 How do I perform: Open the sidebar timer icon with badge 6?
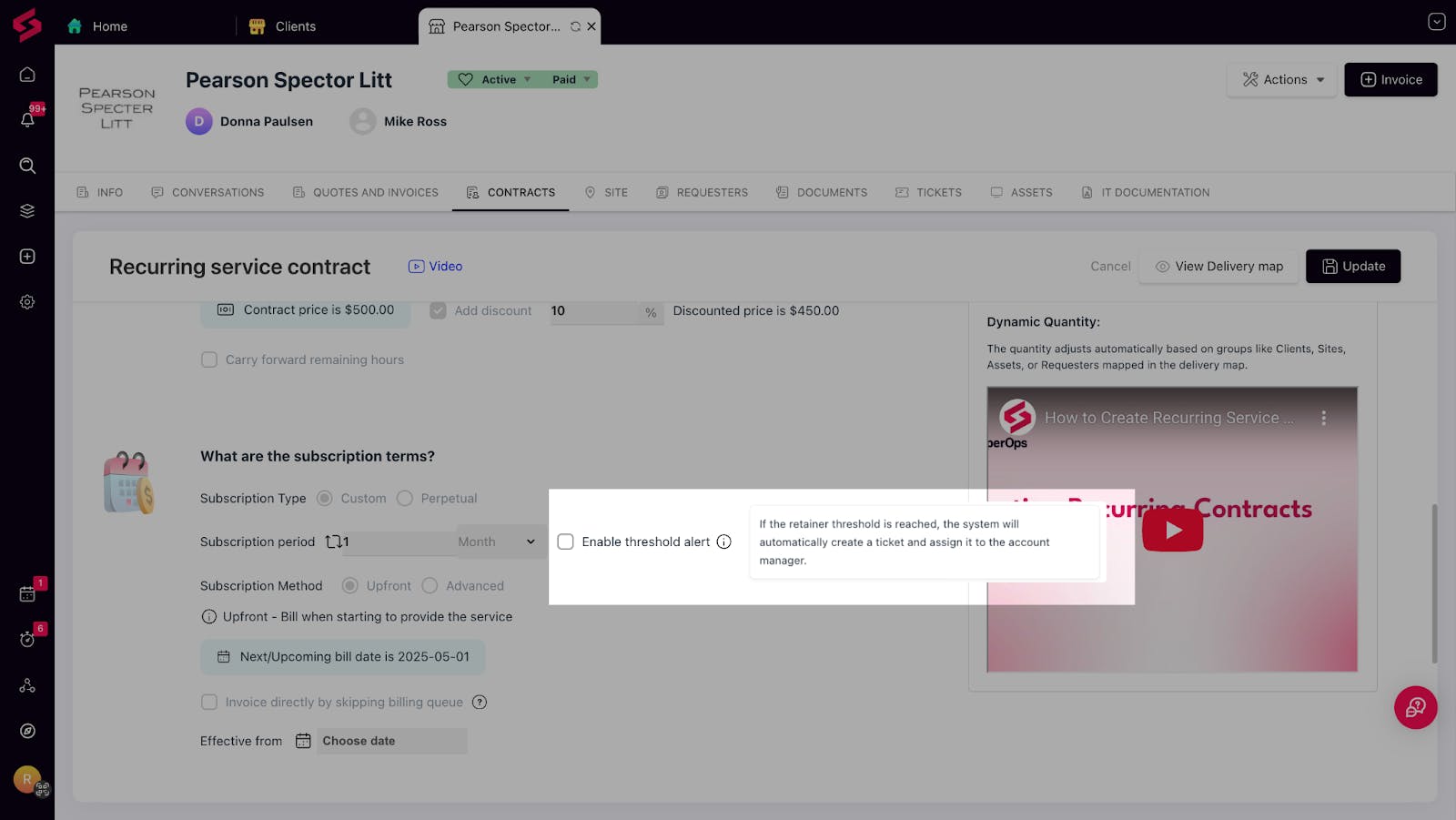tap(27, 640)
